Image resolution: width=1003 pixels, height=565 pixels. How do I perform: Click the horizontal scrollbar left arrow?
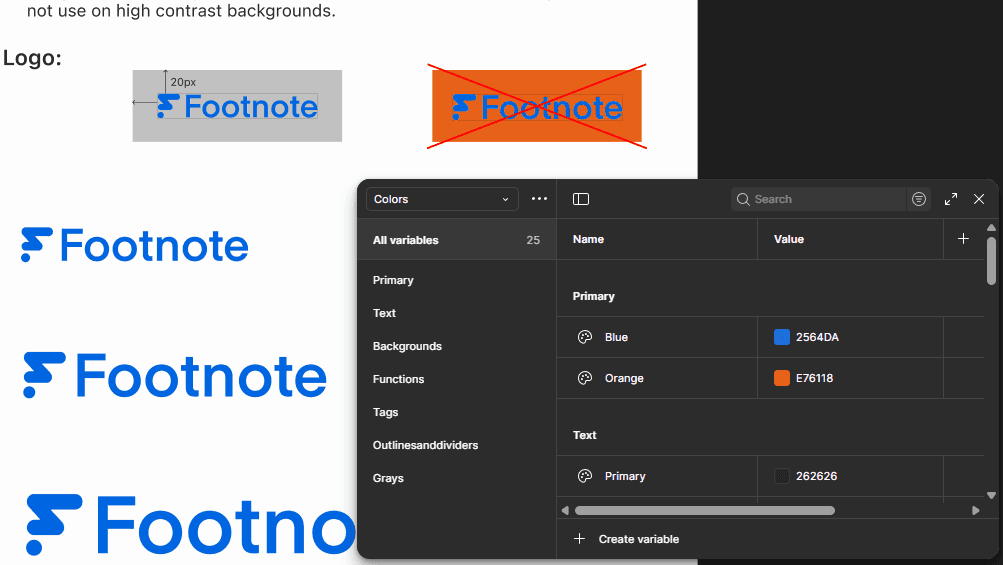pos(565,511)
